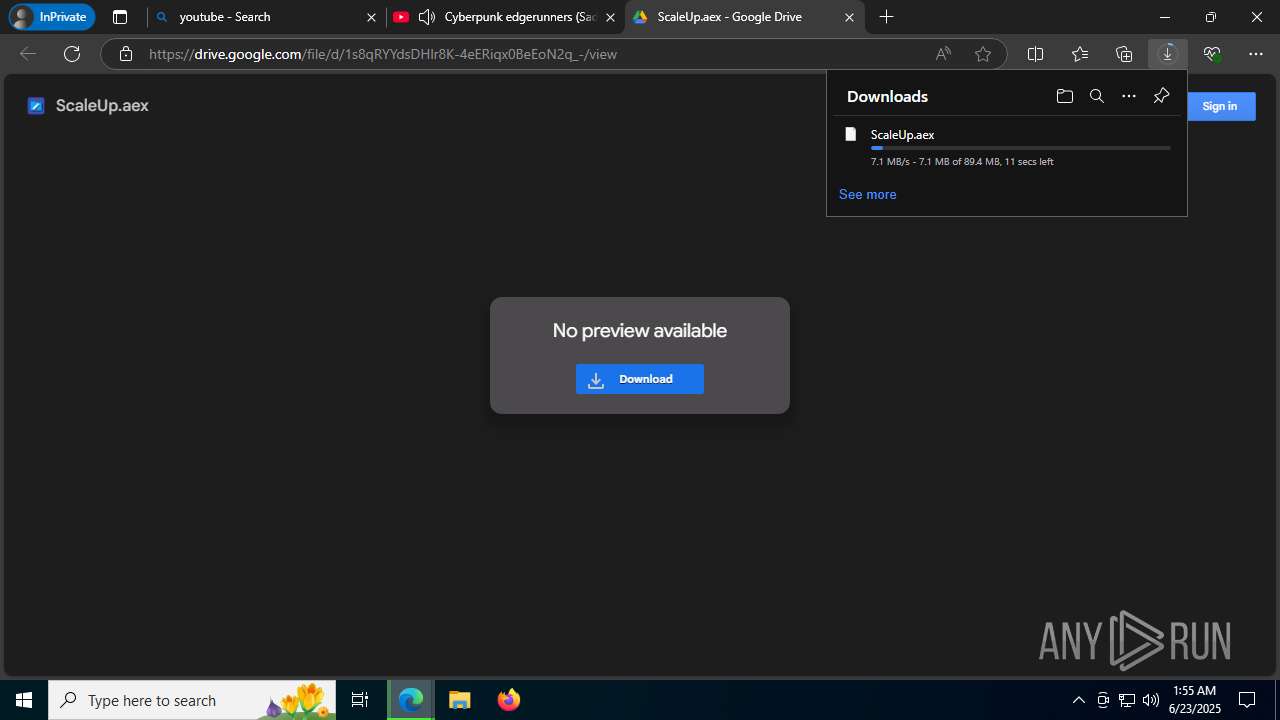Viewport: 1280px width, 720px height.
Task: Search downloads
Action: (1097, 96)
